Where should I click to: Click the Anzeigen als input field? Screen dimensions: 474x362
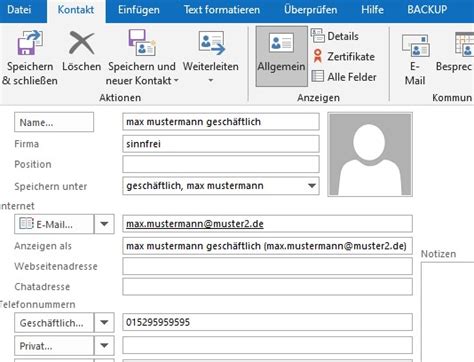click(267, 246)
